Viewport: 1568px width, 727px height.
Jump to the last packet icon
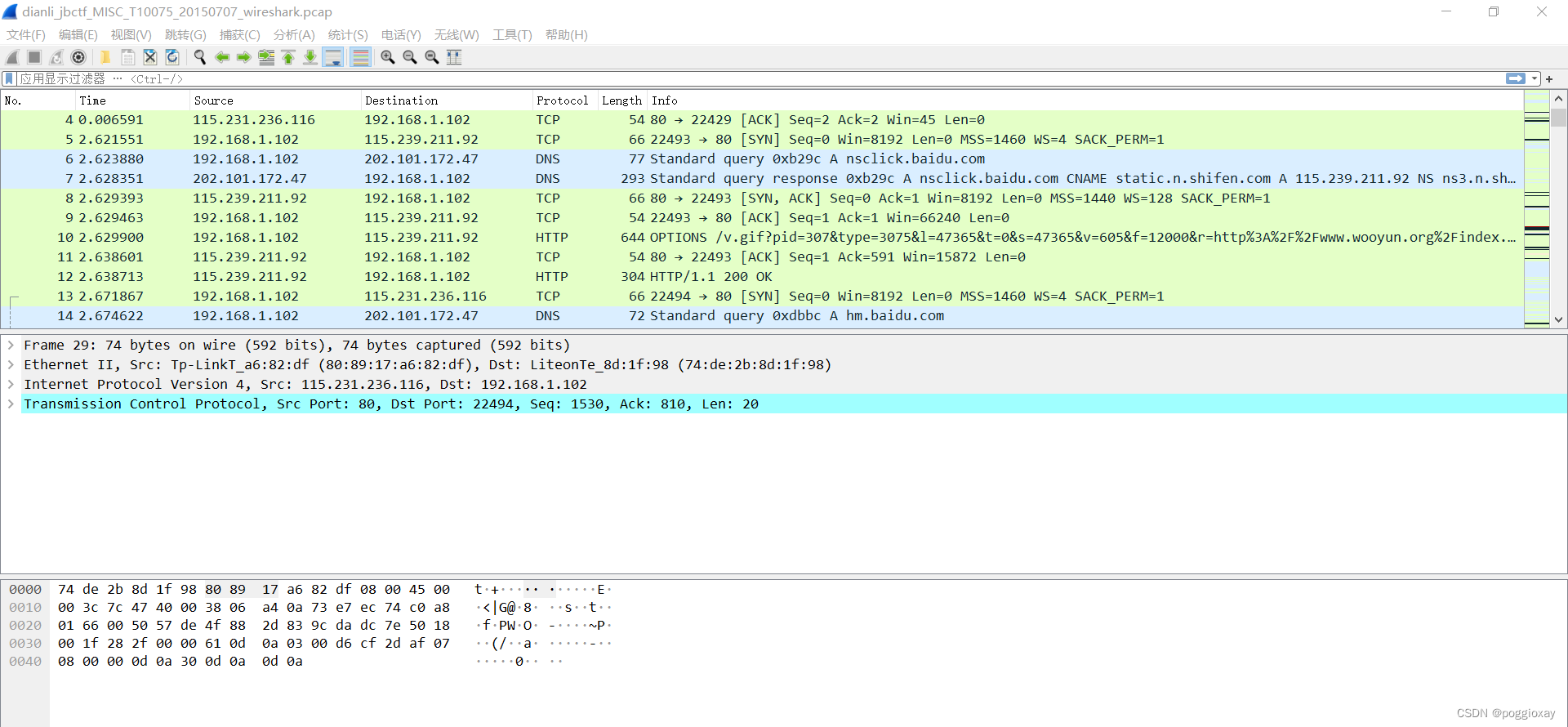310,57
